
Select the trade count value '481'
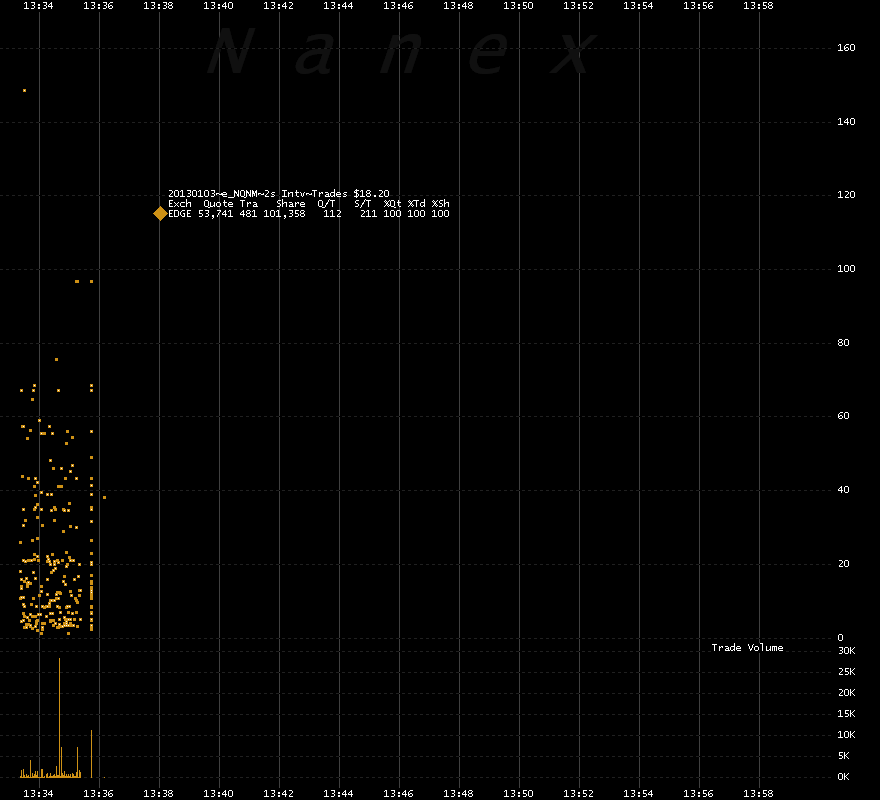pyautogui.click(x=248, y=214)
